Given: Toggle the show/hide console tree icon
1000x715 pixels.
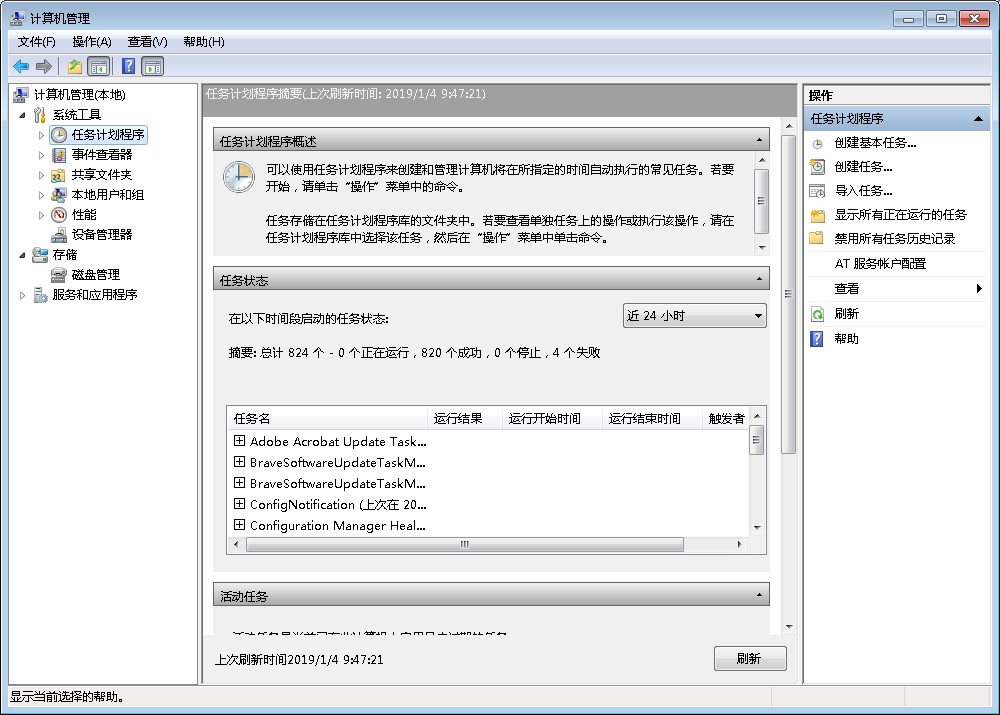Looking at the screenshot, I should (x=99, y=66).
